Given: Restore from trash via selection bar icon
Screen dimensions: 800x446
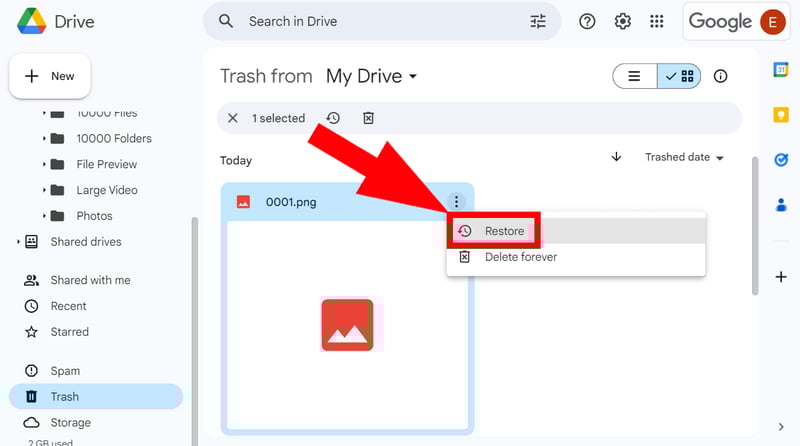Looking at the screenshot, I should (x=333, y=118).
